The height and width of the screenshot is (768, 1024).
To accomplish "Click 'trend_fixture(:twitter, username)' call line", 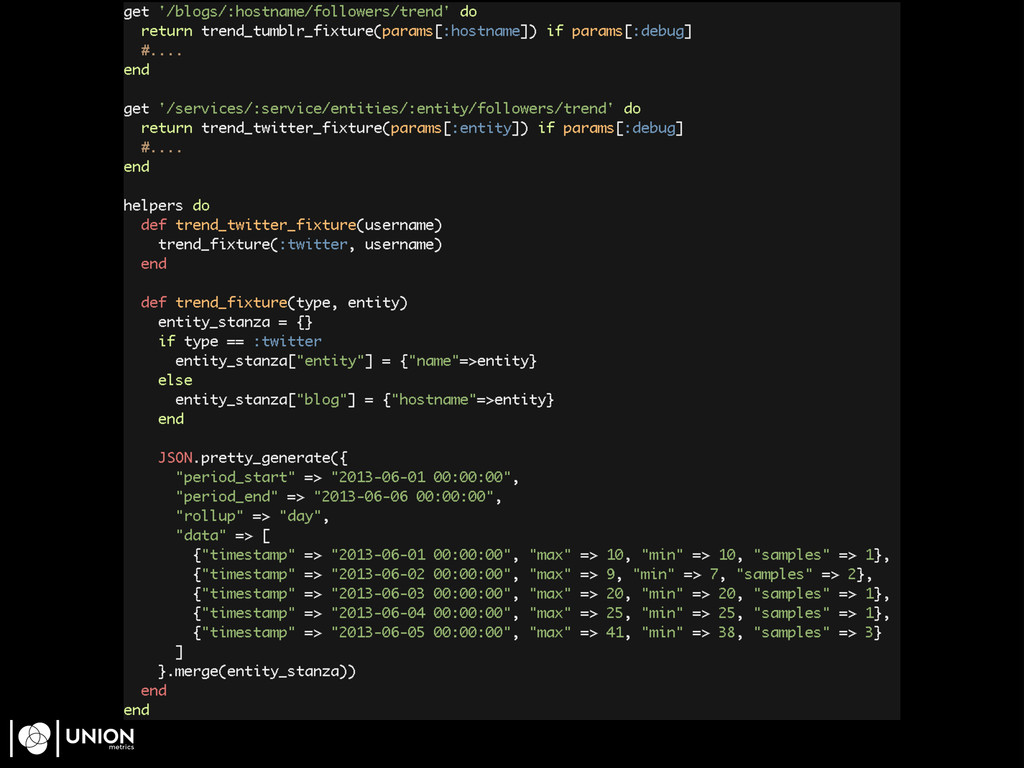I will (x=300, y=245).
